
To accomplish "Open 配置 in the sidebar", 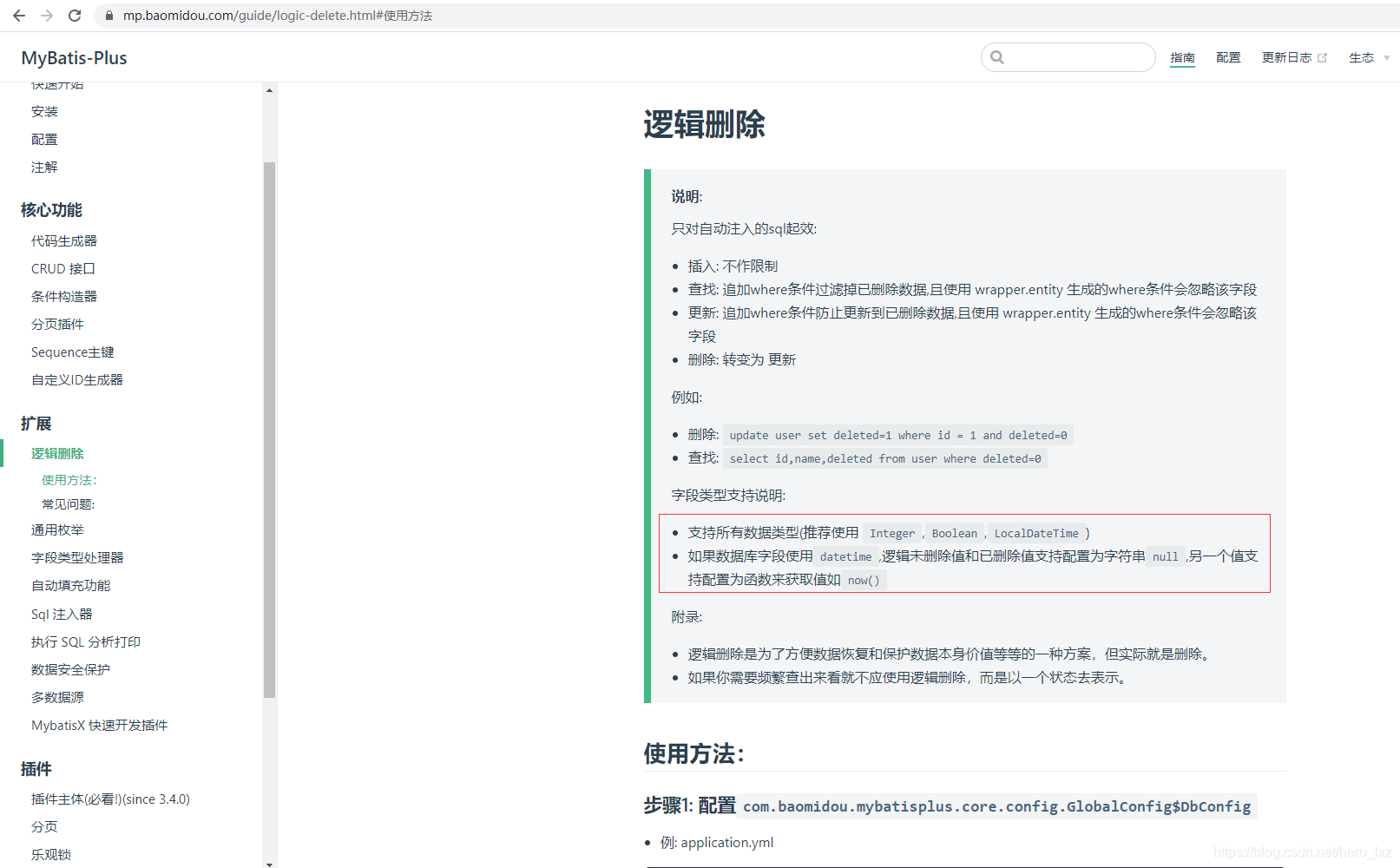I will point(44,139).
